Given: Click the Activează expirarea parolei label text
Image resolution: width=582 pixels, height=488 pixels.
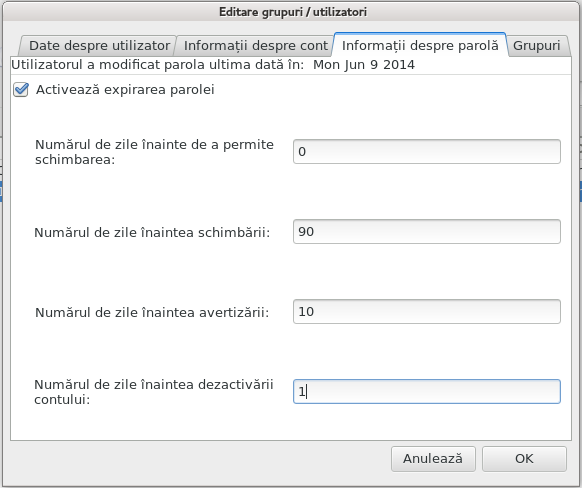Looking at the screenshot, I should [125, 90].
